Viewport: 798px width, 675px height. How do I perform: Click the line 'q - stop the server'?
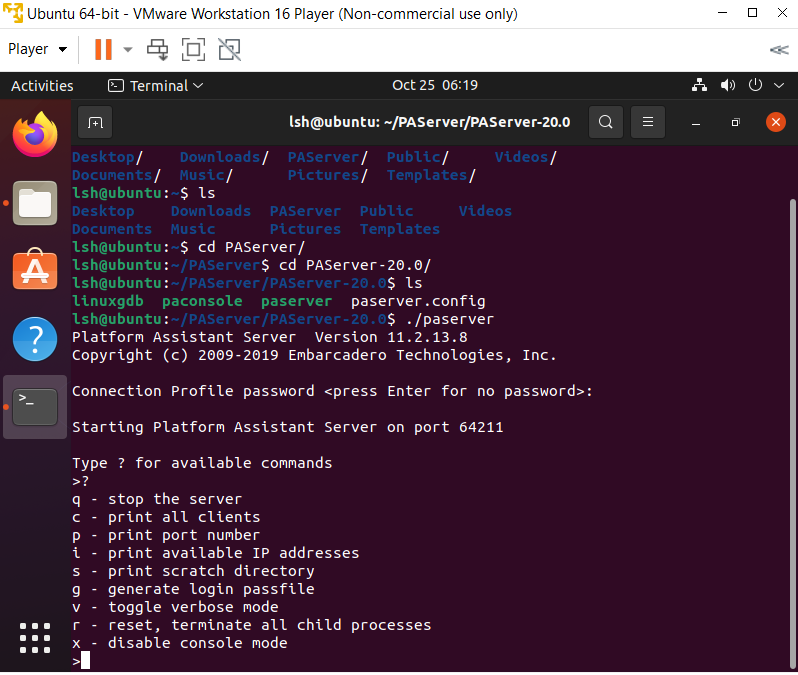pyautogui.click(x=157, y=499)
